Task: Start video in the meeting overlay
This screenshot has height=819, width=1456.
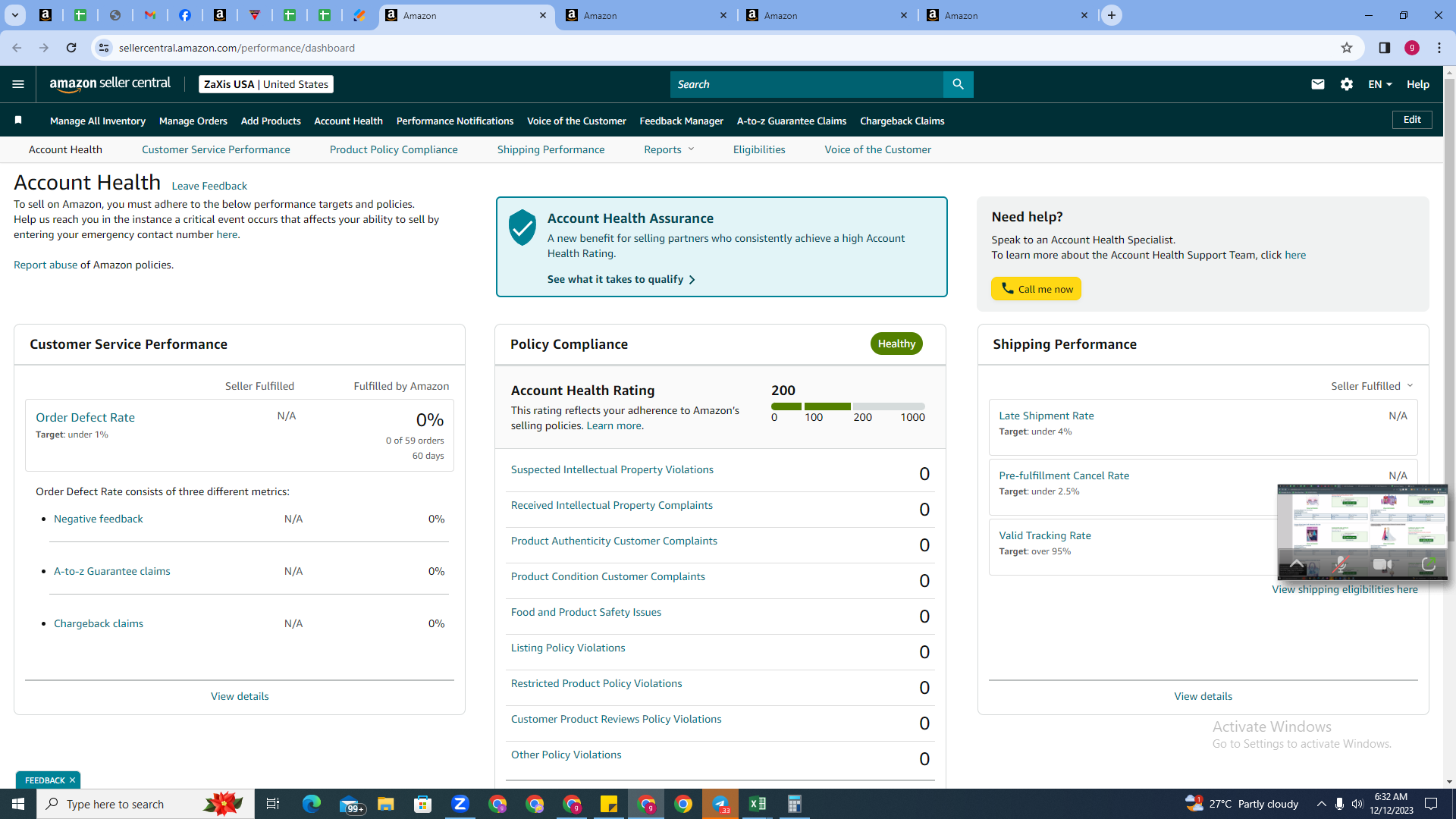Action: (x=1382, y=564)
